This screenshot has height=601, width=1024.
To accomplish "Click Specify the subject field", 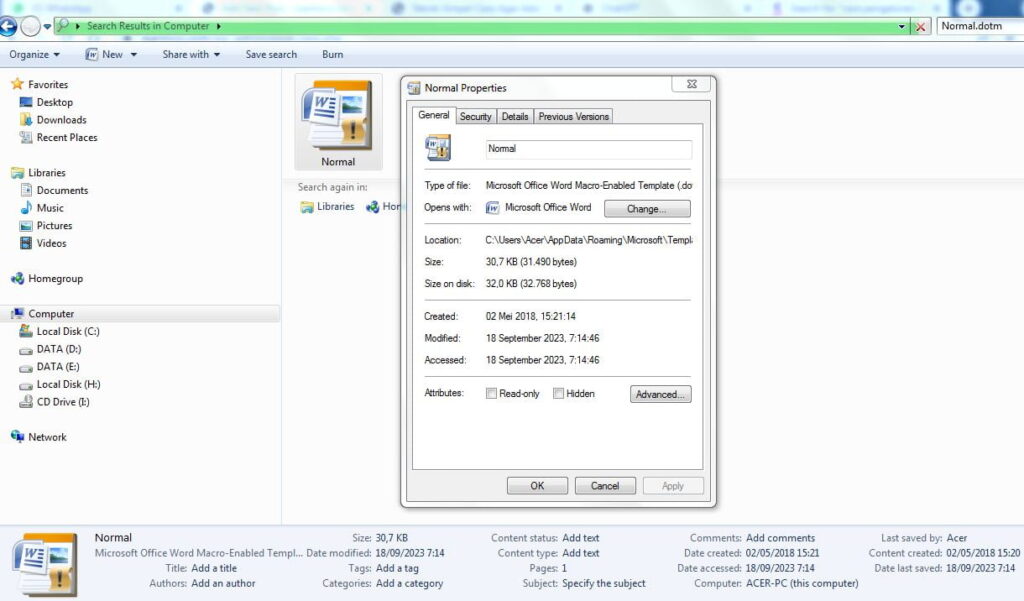I will click(603, 583).
